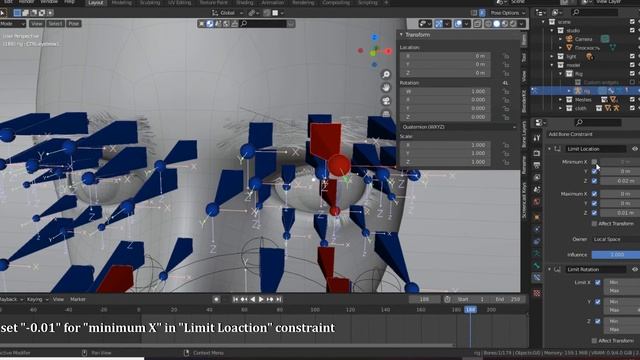Add a new workspace with plus button

click(x=386, y=2)
